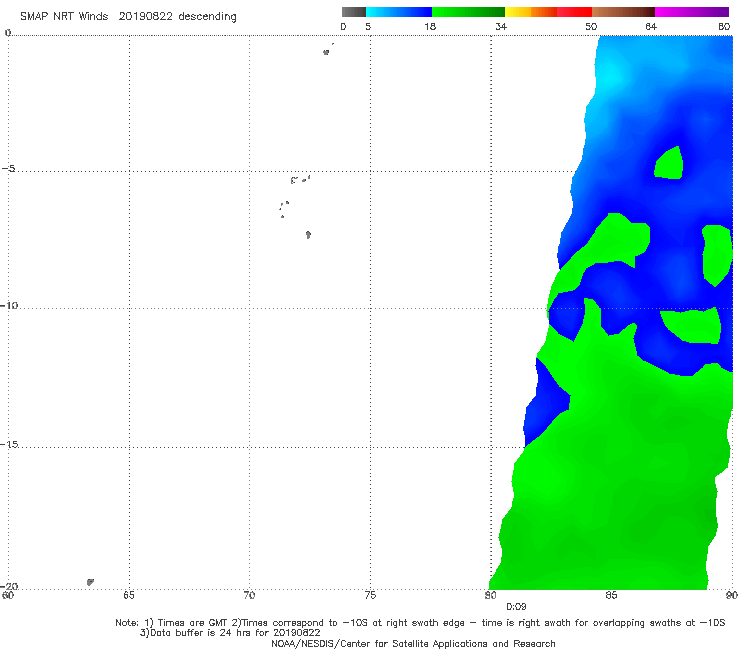Viewport: 740px width, 650px height.
Task: Click the gray segment of the color bar
Action: point(354,12)
